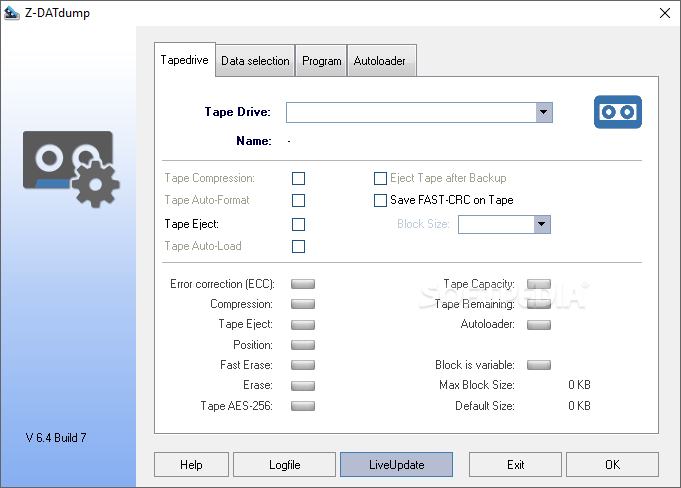Click the tape-with-gear logo in sidebar

coord(71,169)
